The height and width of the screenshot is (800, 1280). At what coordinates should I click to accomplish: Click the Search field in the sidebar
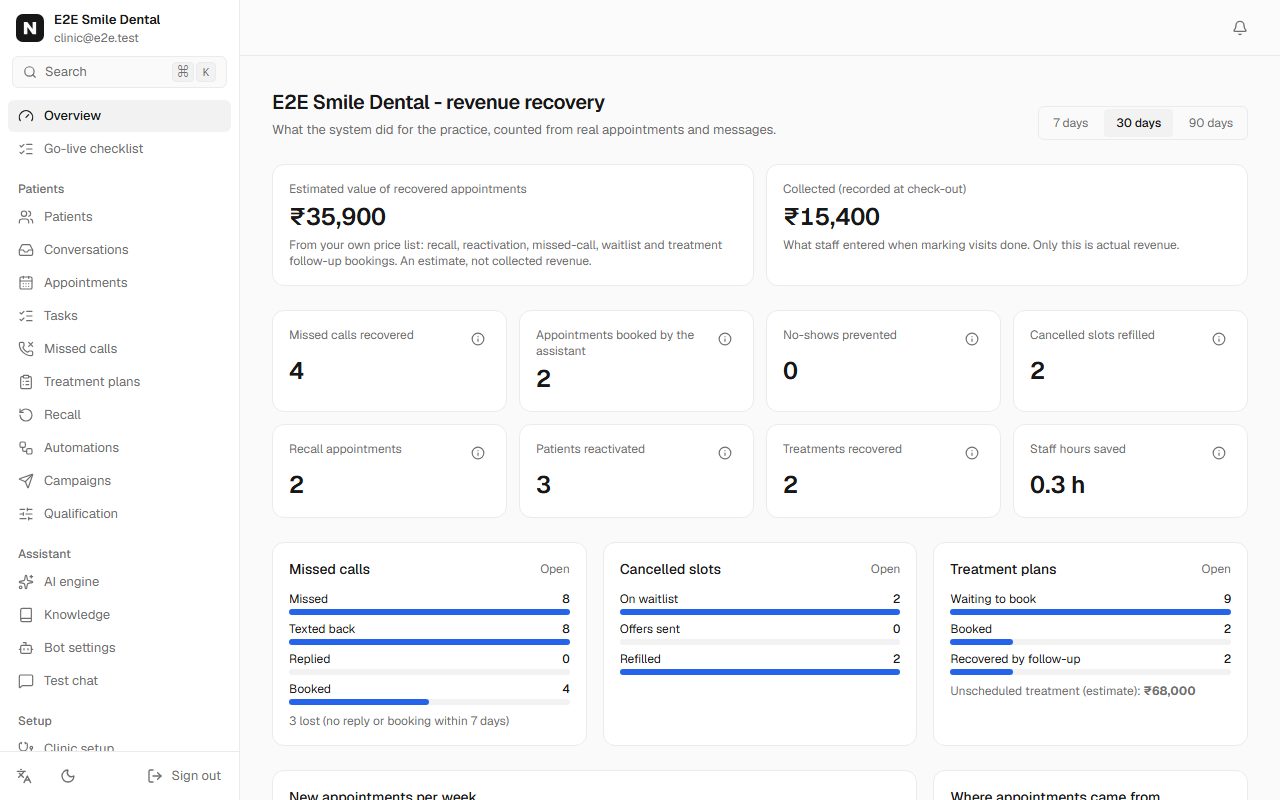pyautogui.click(x=119, y=72)
